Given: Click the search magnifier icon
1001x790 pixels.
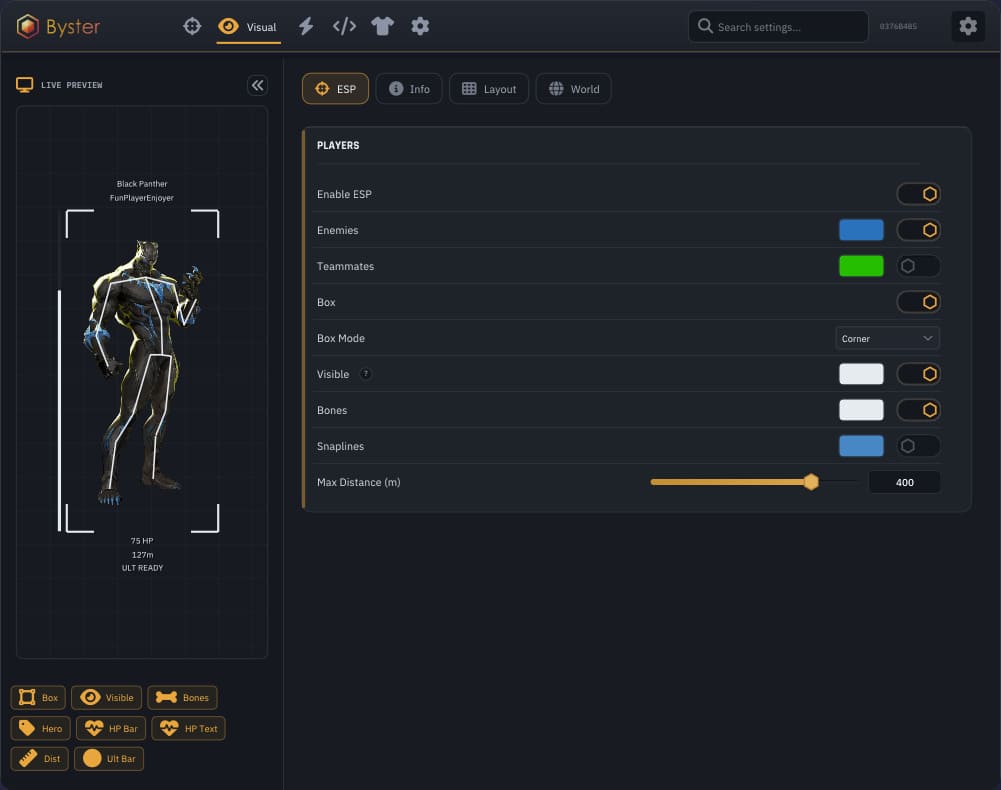Looking at the screenshot, I should tap(705, 26).
